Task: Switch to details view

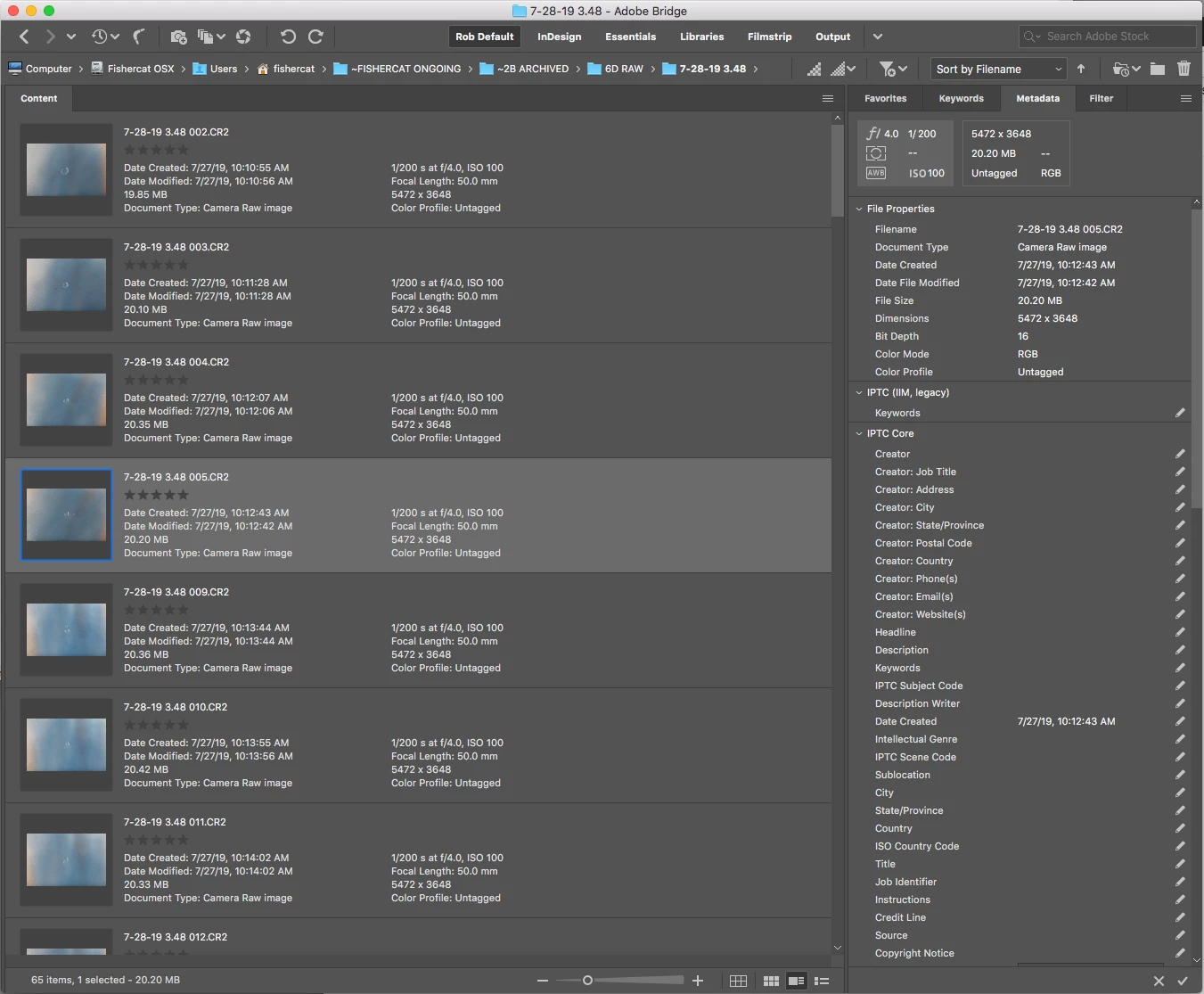Action: pos(796,981)
